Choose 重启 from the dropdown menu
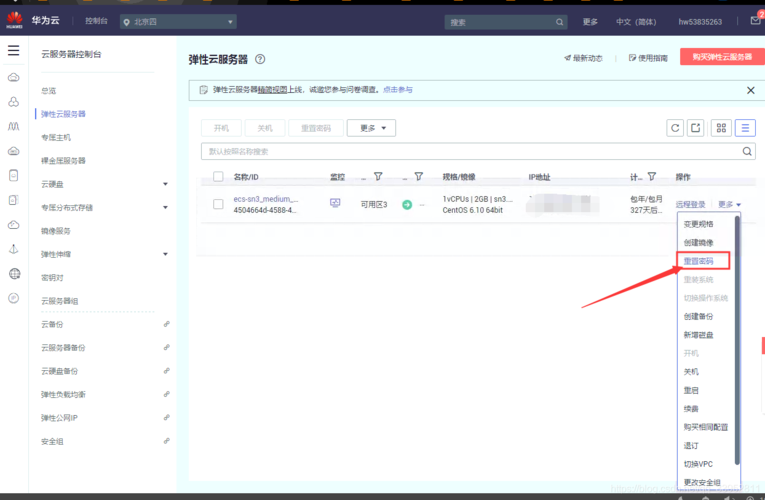Image resolution: width=765 pixels, height=500 pixels. tap(691, 390)
